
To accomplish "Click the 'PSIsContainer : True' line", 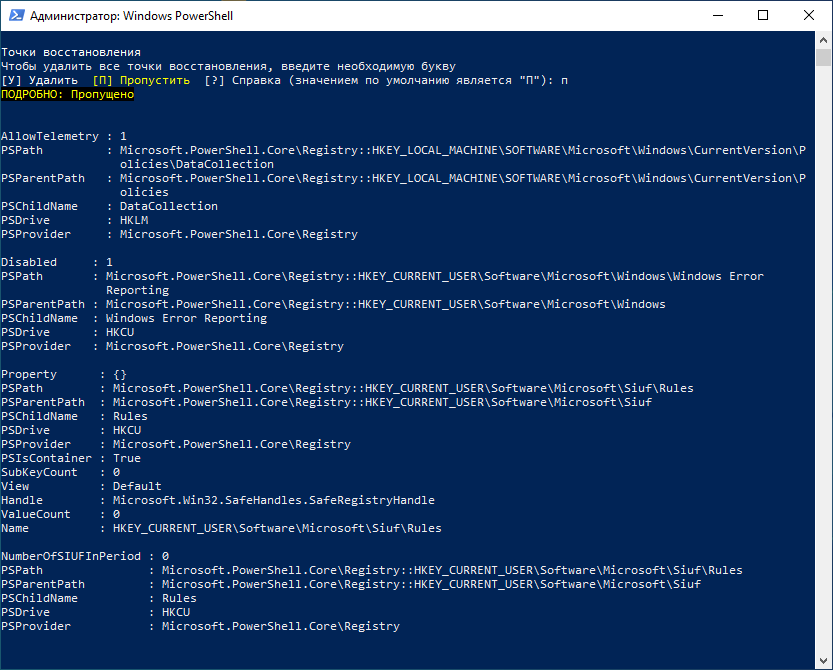I will [x=71, y=459].
